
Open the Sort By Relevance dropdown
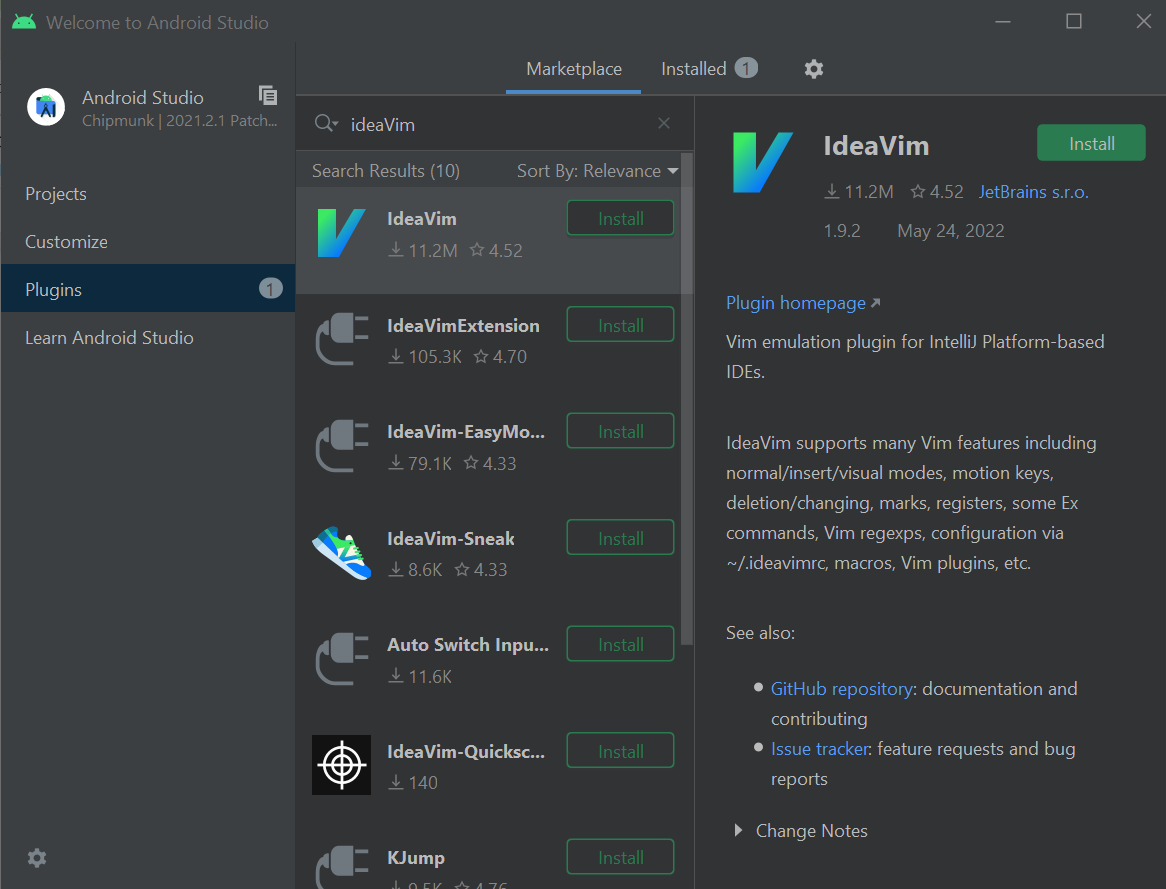tap(597, 171)
